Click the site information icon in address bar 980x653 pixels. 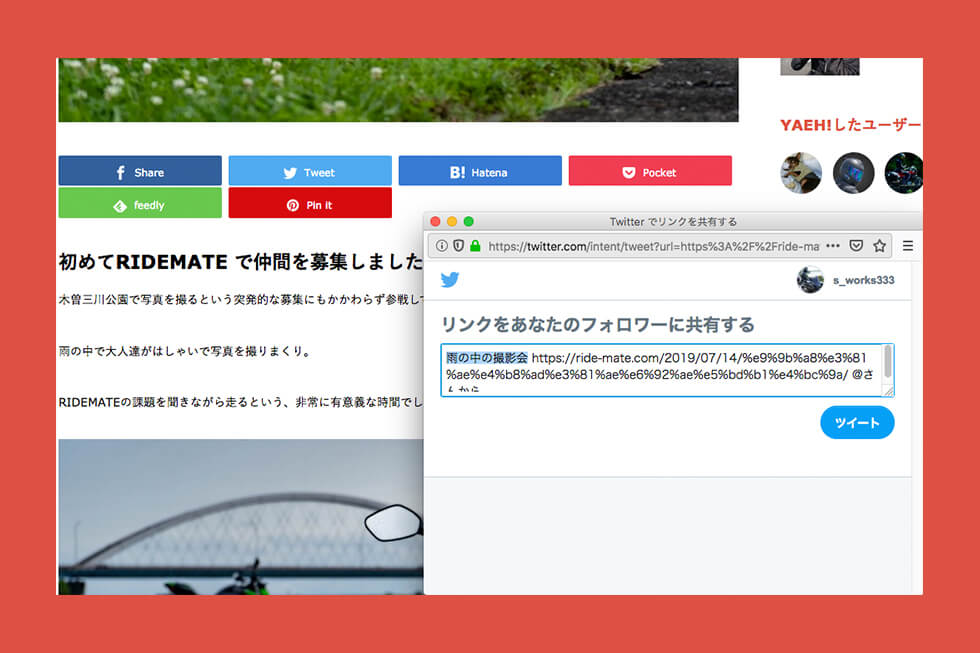point(441,246)
